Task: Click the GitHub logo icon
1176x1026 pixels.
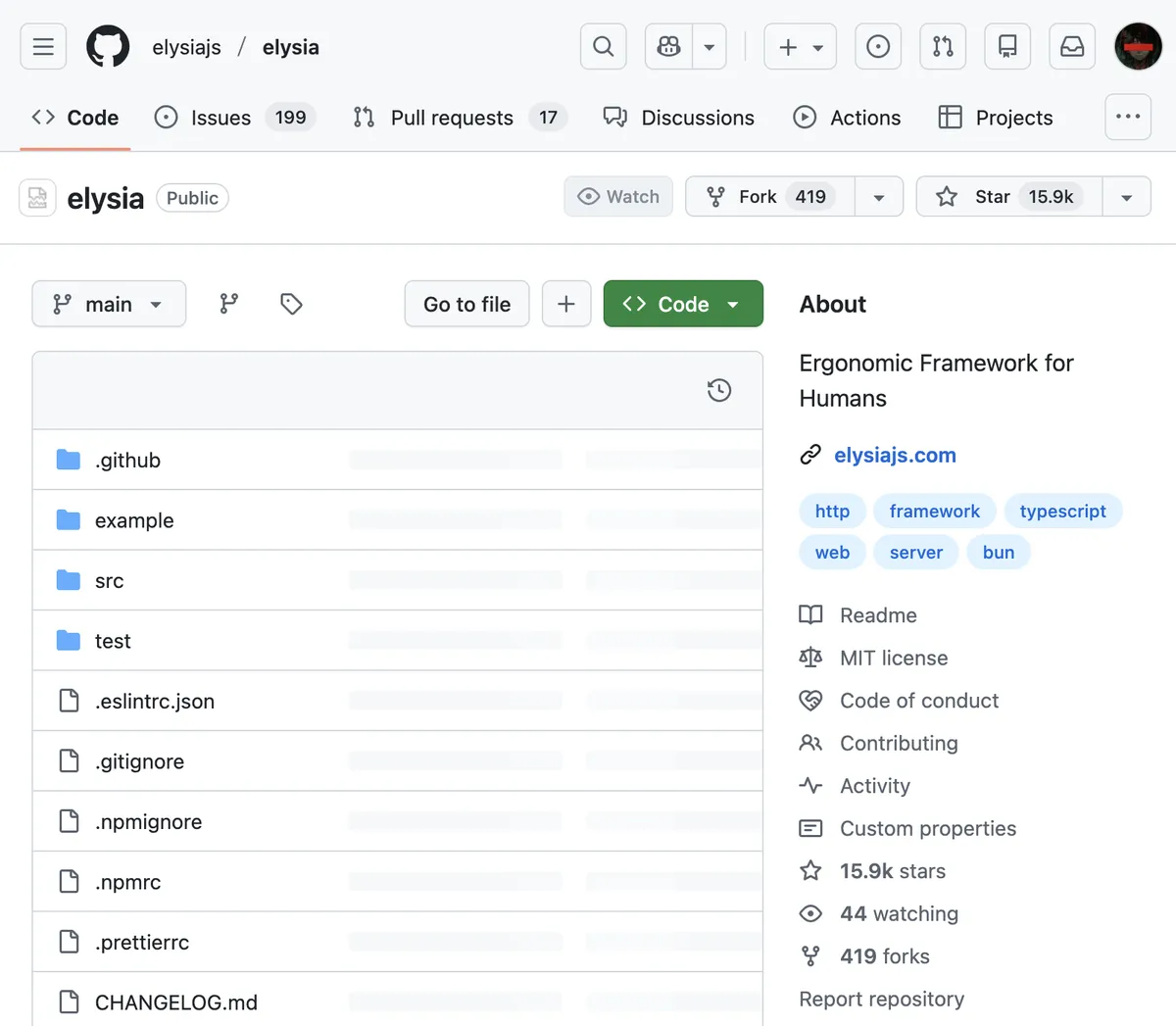Action: point(108,47)
